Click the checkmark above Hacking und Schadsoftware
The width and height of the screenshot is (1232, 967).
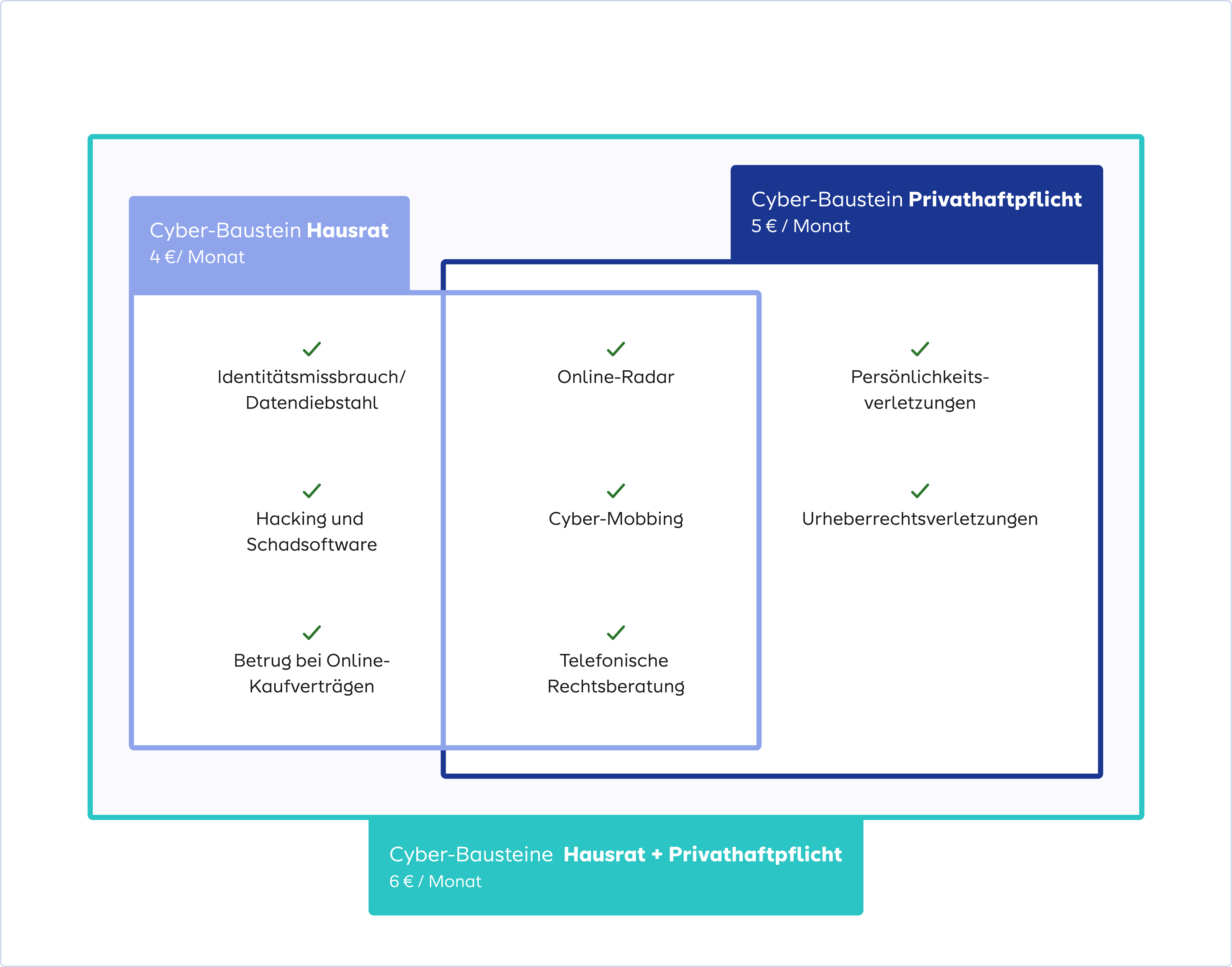click(x=312, y=490)
